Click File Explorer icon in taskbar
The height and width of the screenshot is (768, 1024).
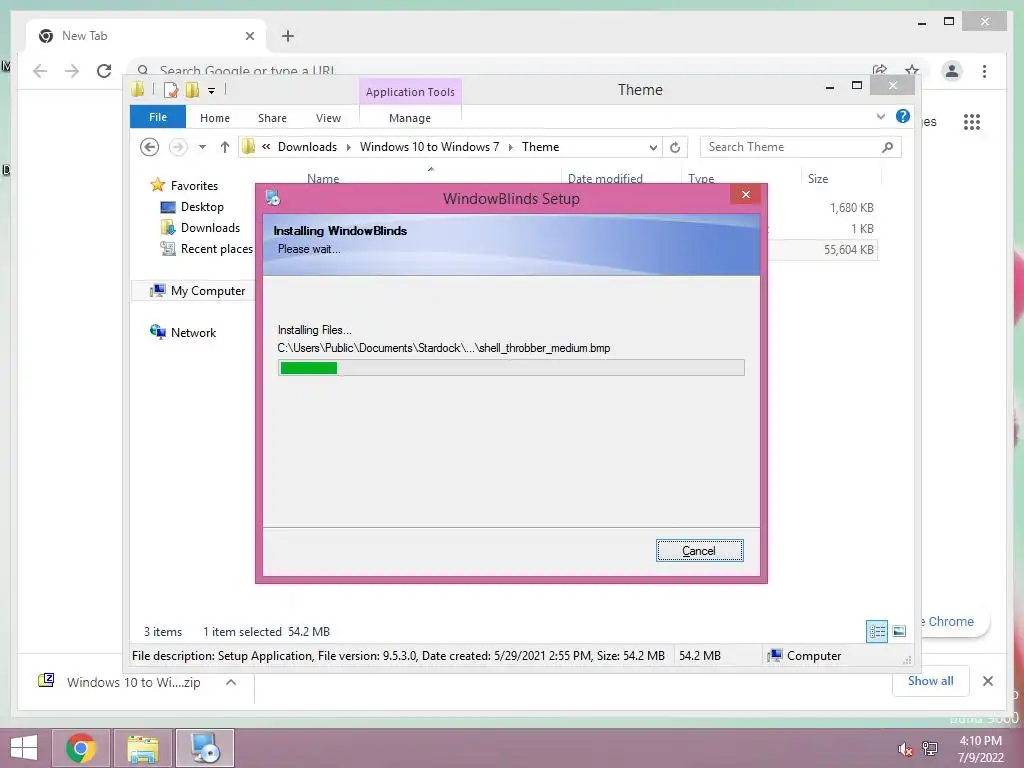(142, 748)
